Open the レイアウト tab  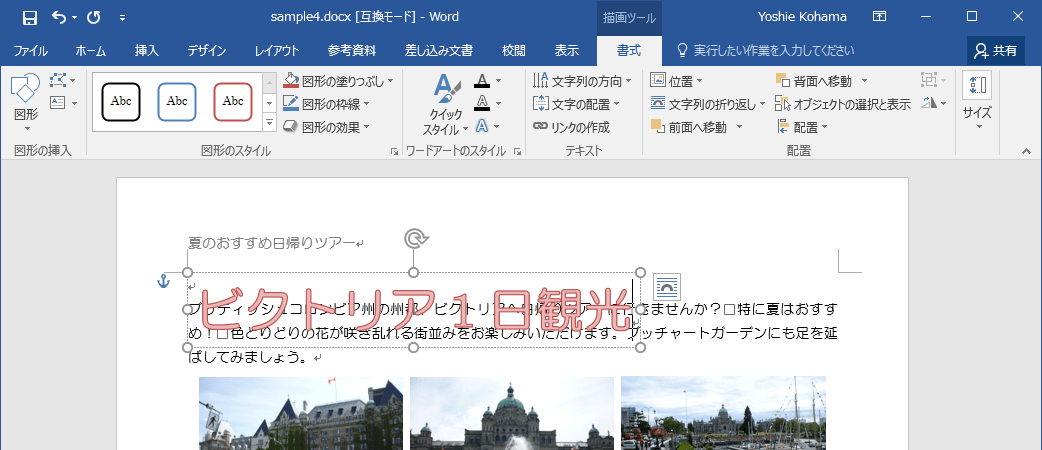276,51
